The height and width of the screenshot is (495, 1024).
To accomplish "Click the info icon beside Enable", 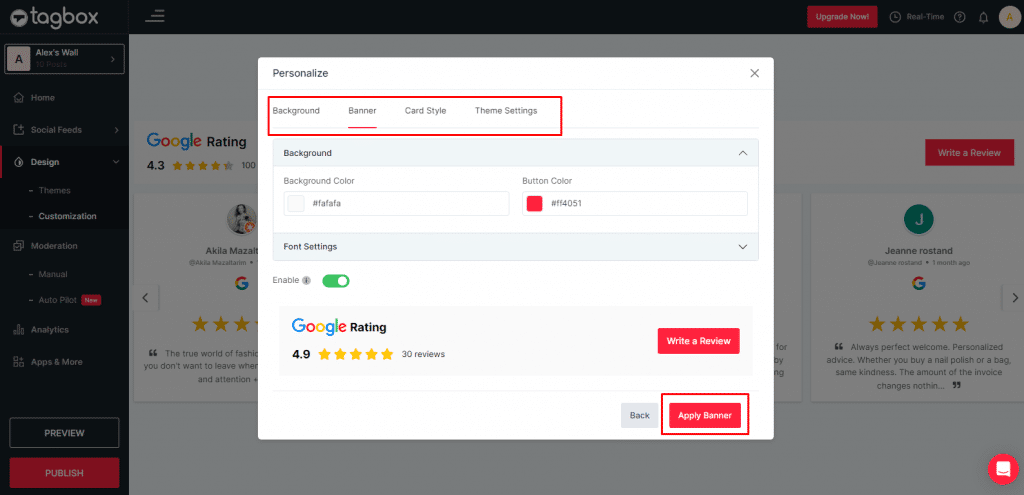I will (306, 281).
